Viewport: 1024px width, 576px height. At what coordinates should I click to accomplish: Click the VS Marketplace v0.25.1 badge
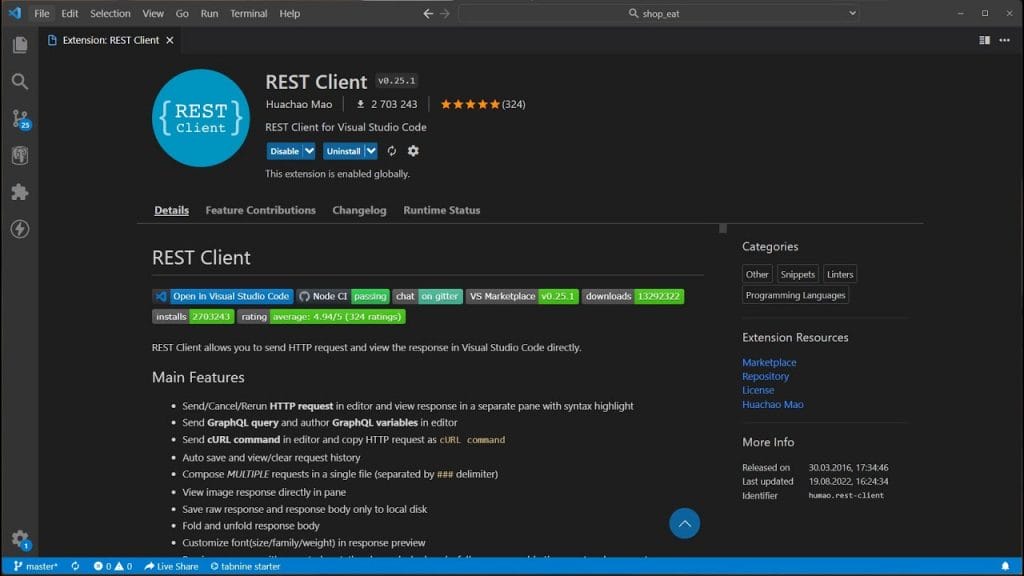coord(522,296)
